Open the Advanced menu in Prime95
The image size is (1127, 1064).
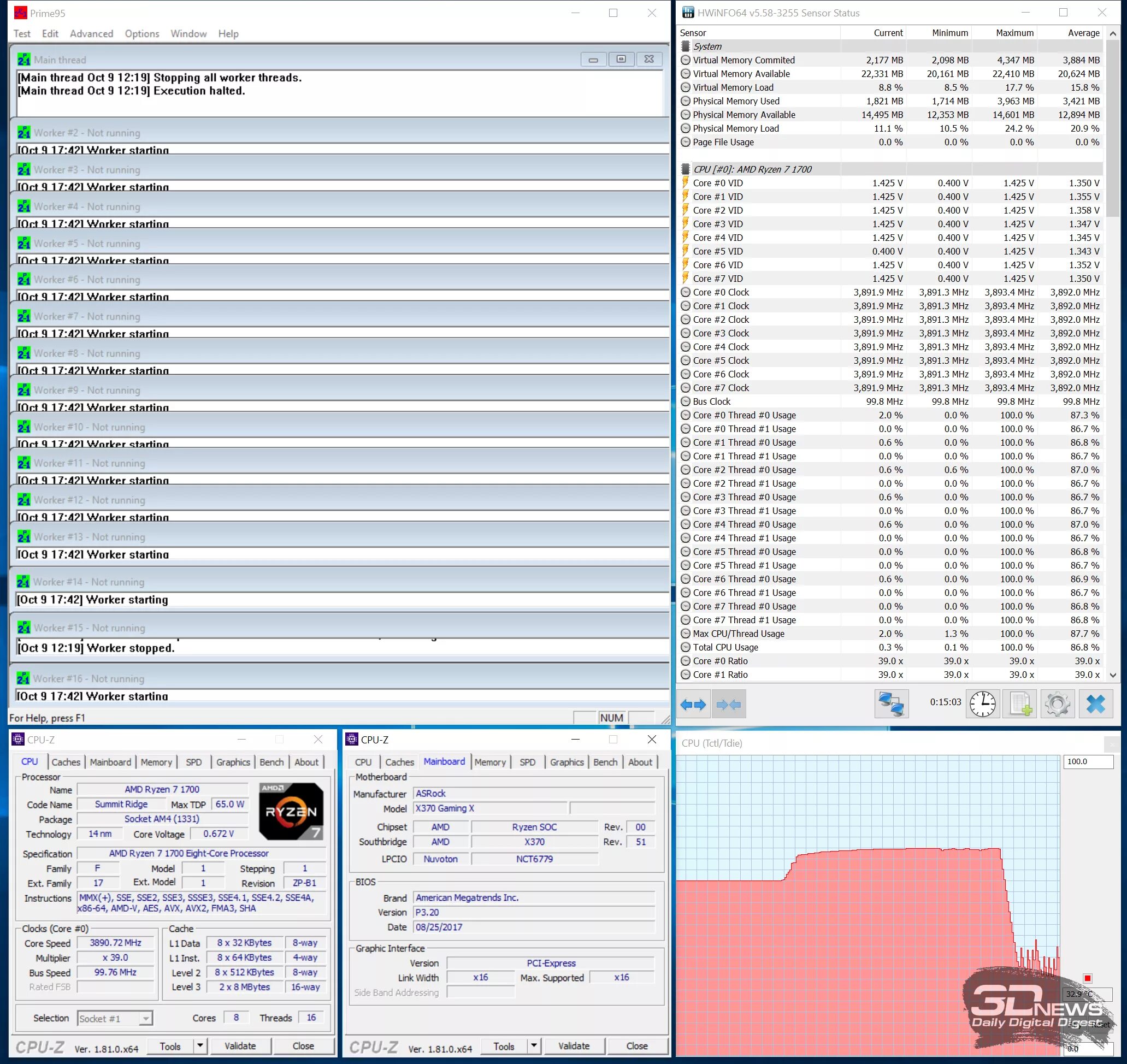click(91, 33)
